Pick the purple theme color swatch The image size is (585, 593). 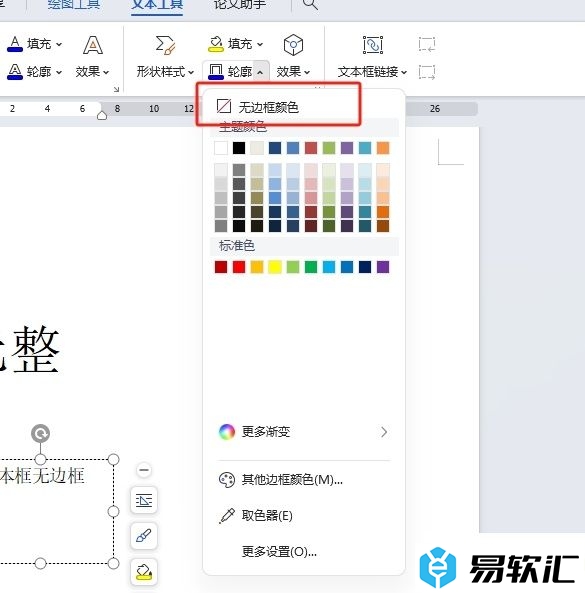347,148
